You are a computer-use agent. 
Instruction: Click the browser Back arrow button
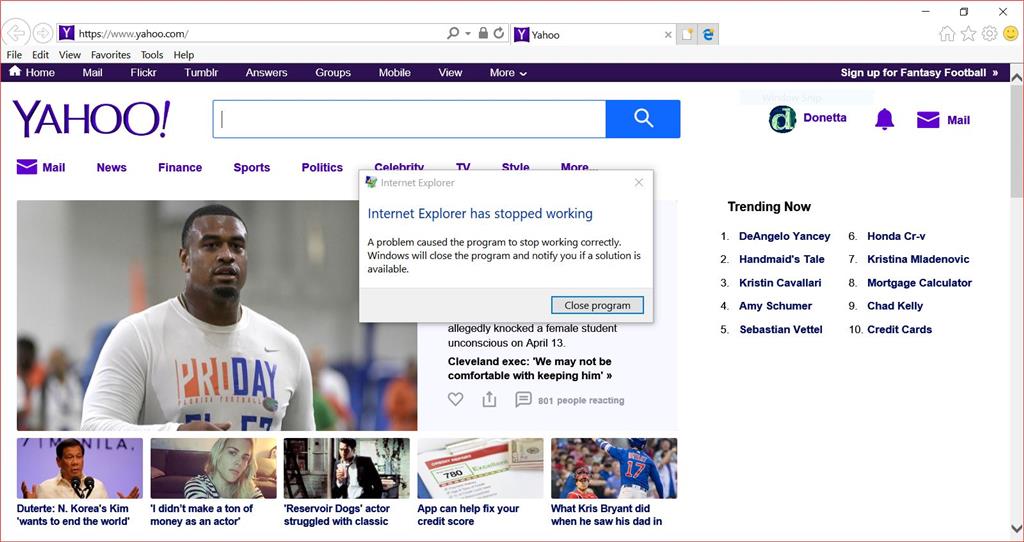(x=16, y=33)
